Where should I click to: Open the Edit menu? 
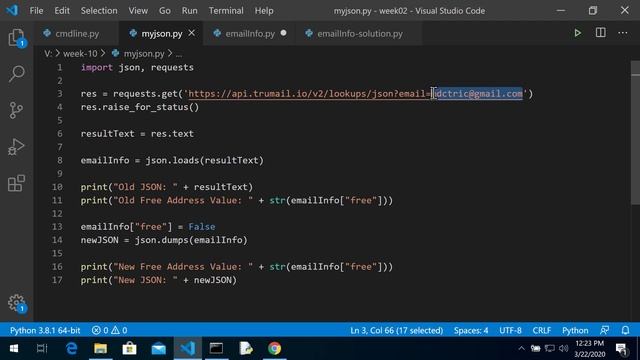pos(62,11)
